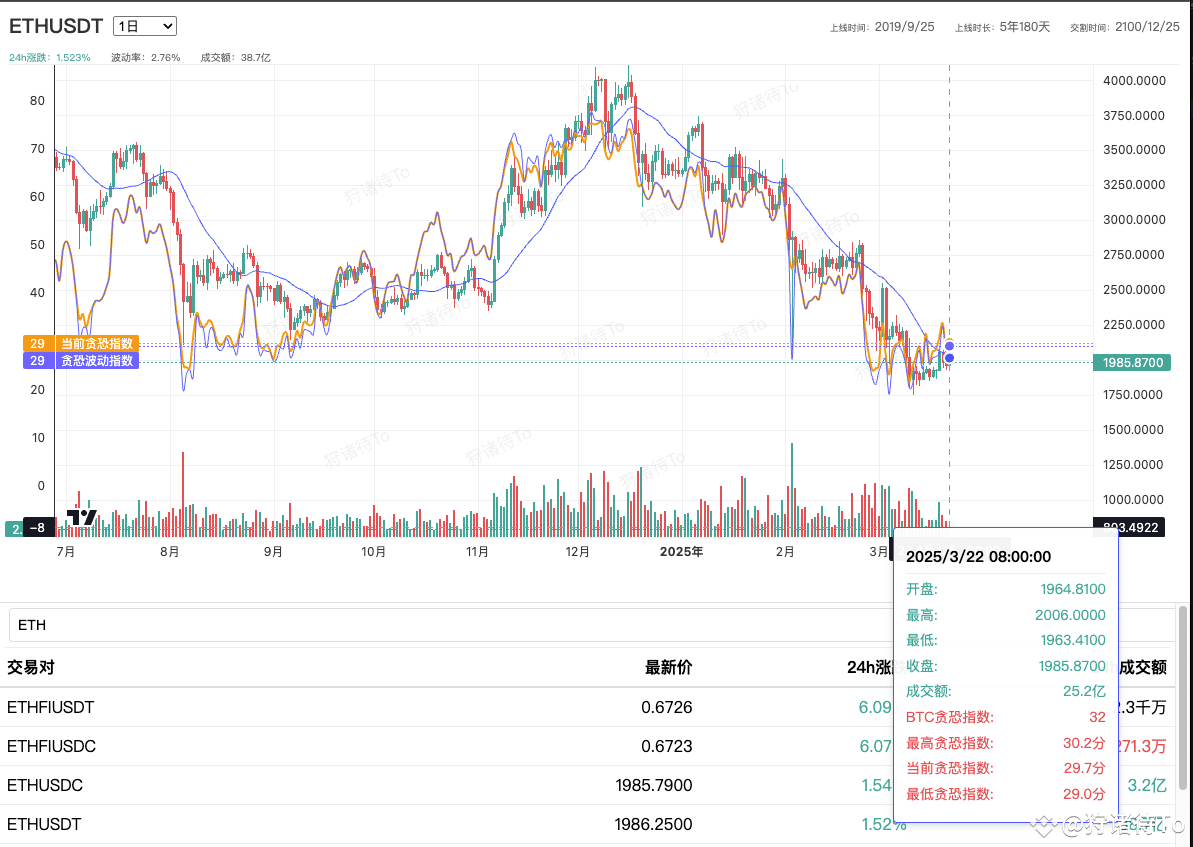Image resolution: width=1193 pixels, height=847 pixels.
Task: Click the TradingView logo on the chart
Action: point(82,517)
